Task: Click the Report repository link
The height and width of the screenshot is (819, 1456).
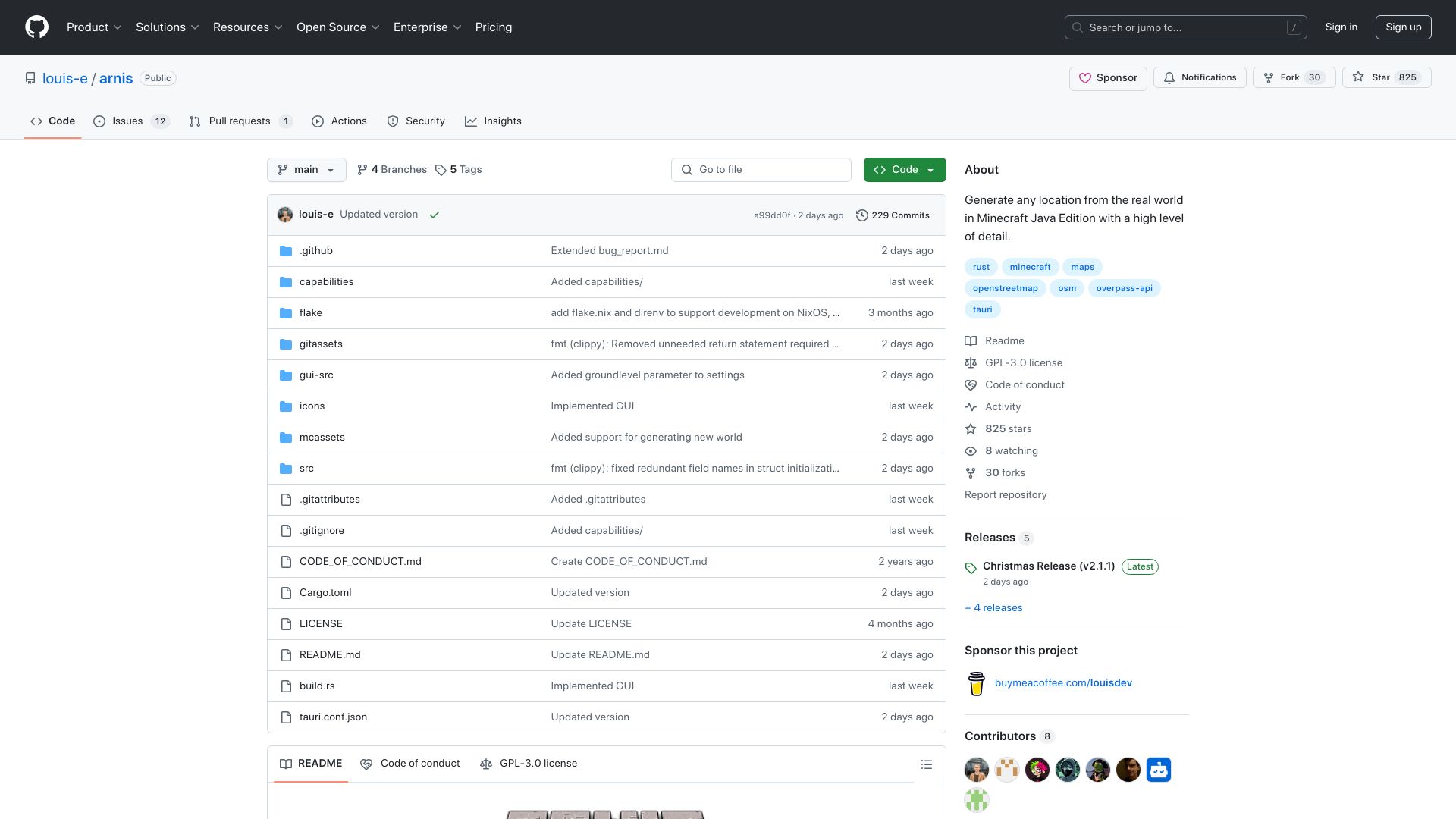Action: pos(1006,495)
